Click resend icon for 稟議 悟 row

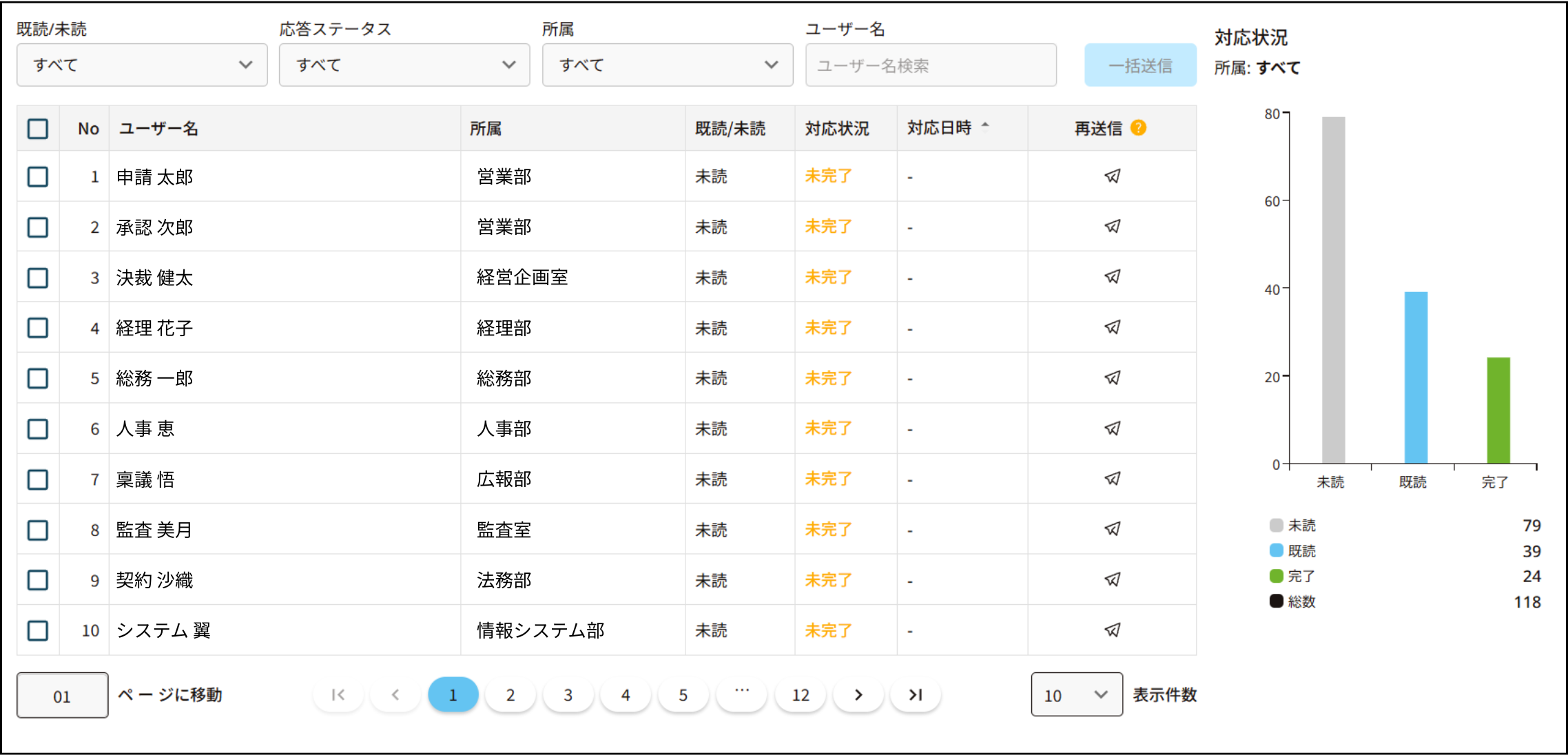(x=1112, y=478)
